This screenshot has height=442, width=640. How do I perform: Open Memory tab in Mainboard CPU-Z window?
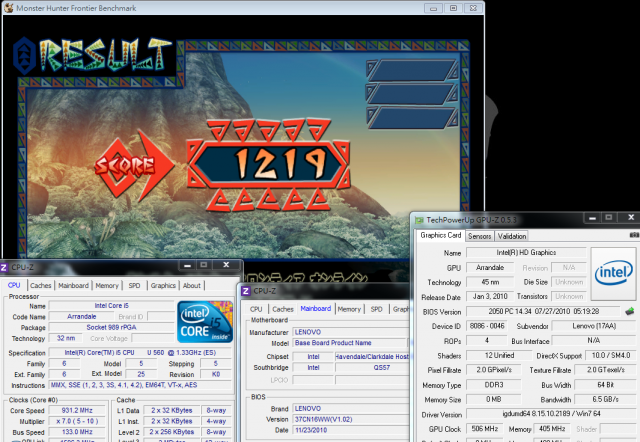(349, 309)
